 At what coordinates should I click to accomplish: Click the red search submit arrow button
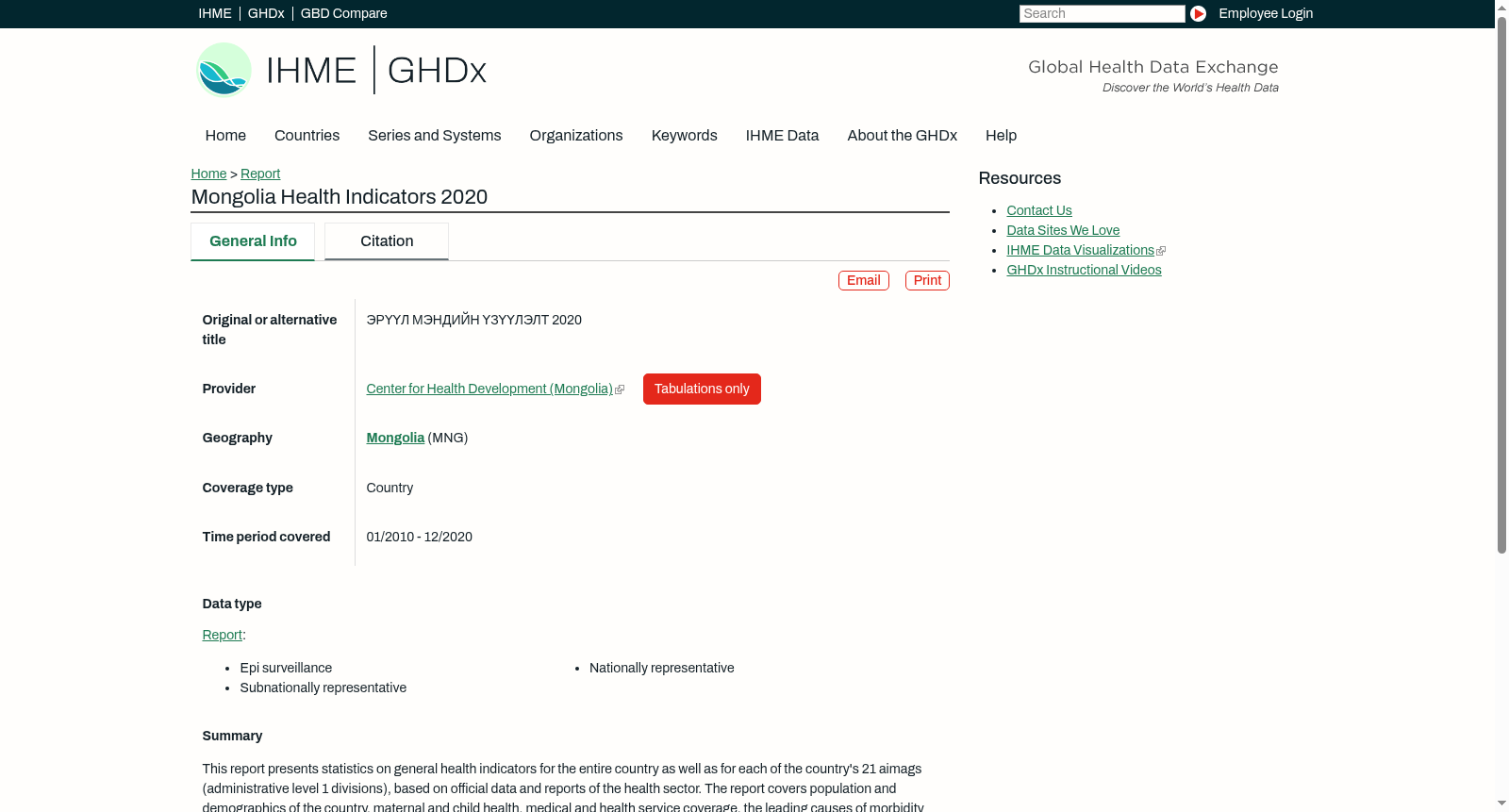(x=1198, y=13)
